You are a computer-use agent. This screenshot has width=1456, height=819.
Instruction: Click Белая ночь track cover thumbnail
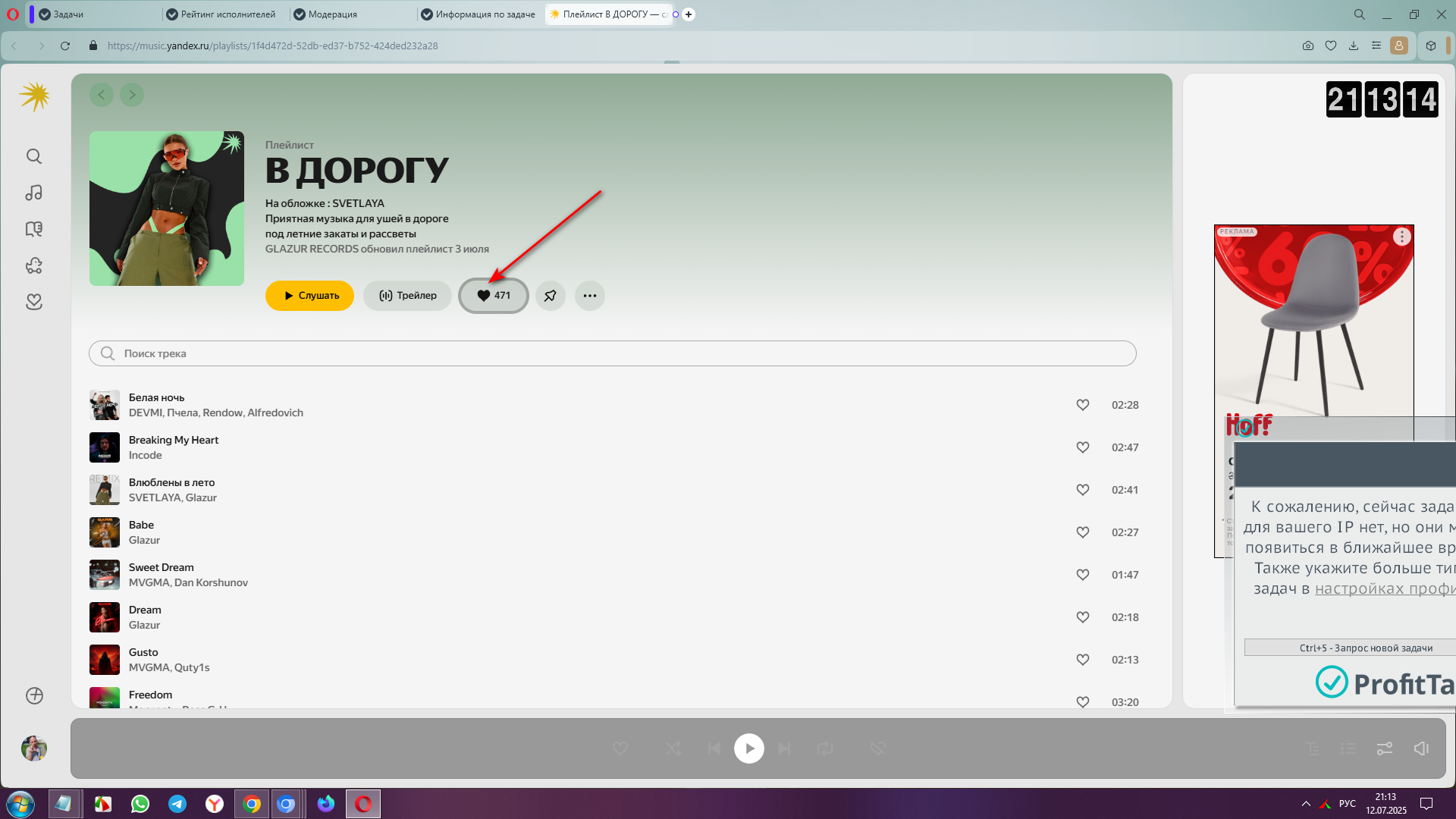[x=105, y=405]
